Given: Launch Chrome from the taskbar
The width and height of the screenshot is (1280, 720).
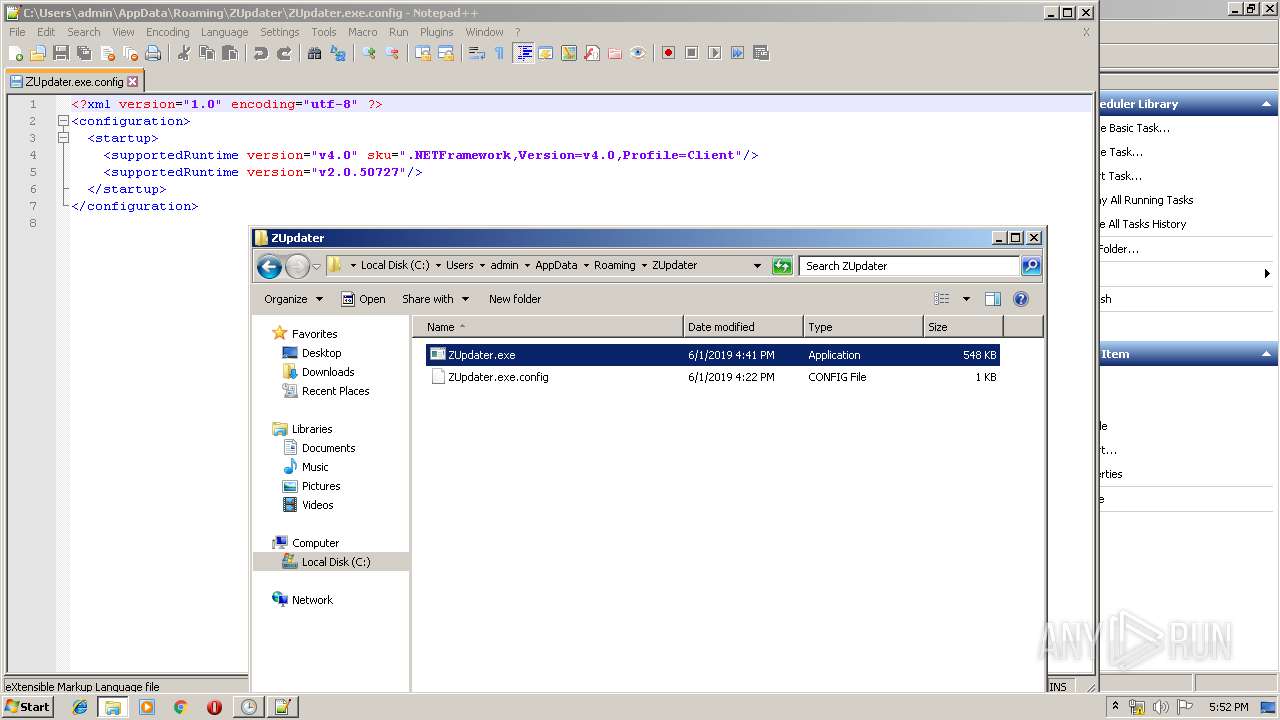Looking at the screenshot, I should click(x=180, y=707).
